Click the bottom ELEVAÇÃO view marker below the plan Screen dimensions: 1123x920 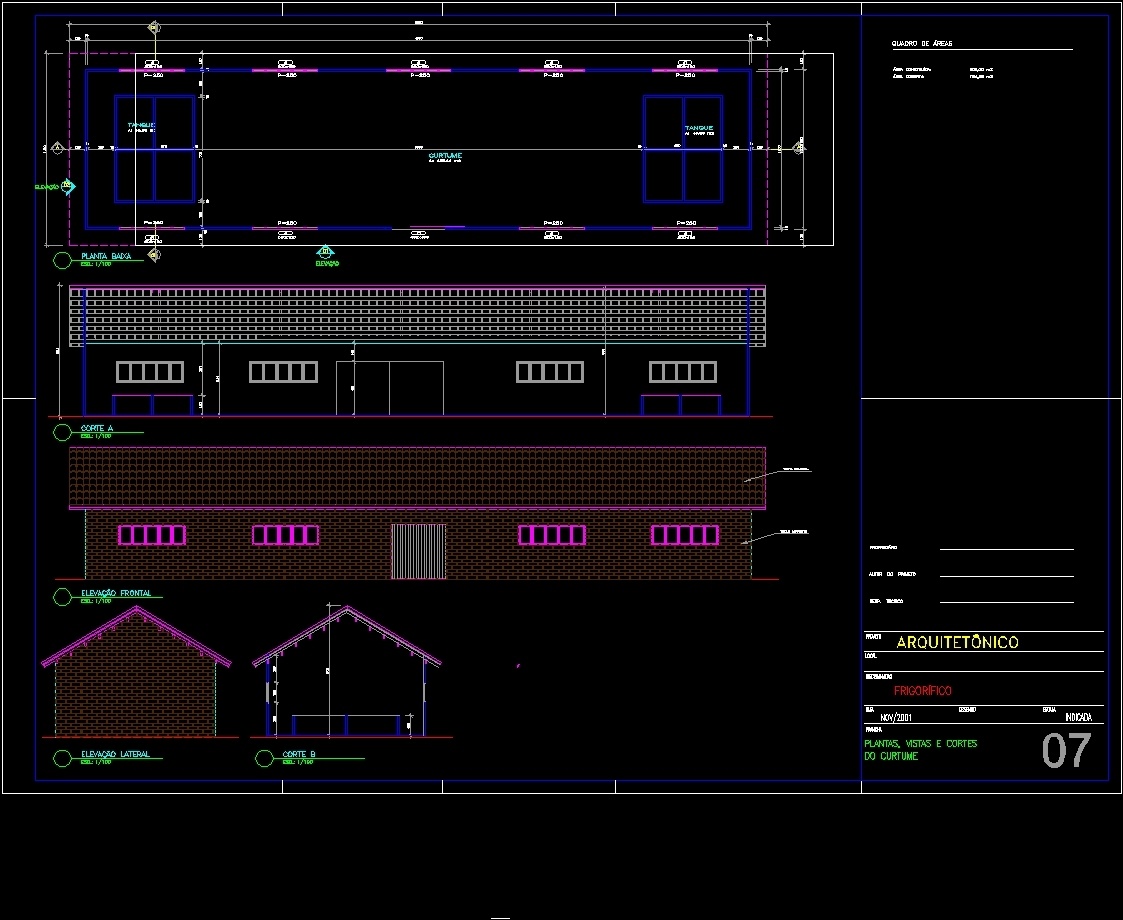[327, 252]
